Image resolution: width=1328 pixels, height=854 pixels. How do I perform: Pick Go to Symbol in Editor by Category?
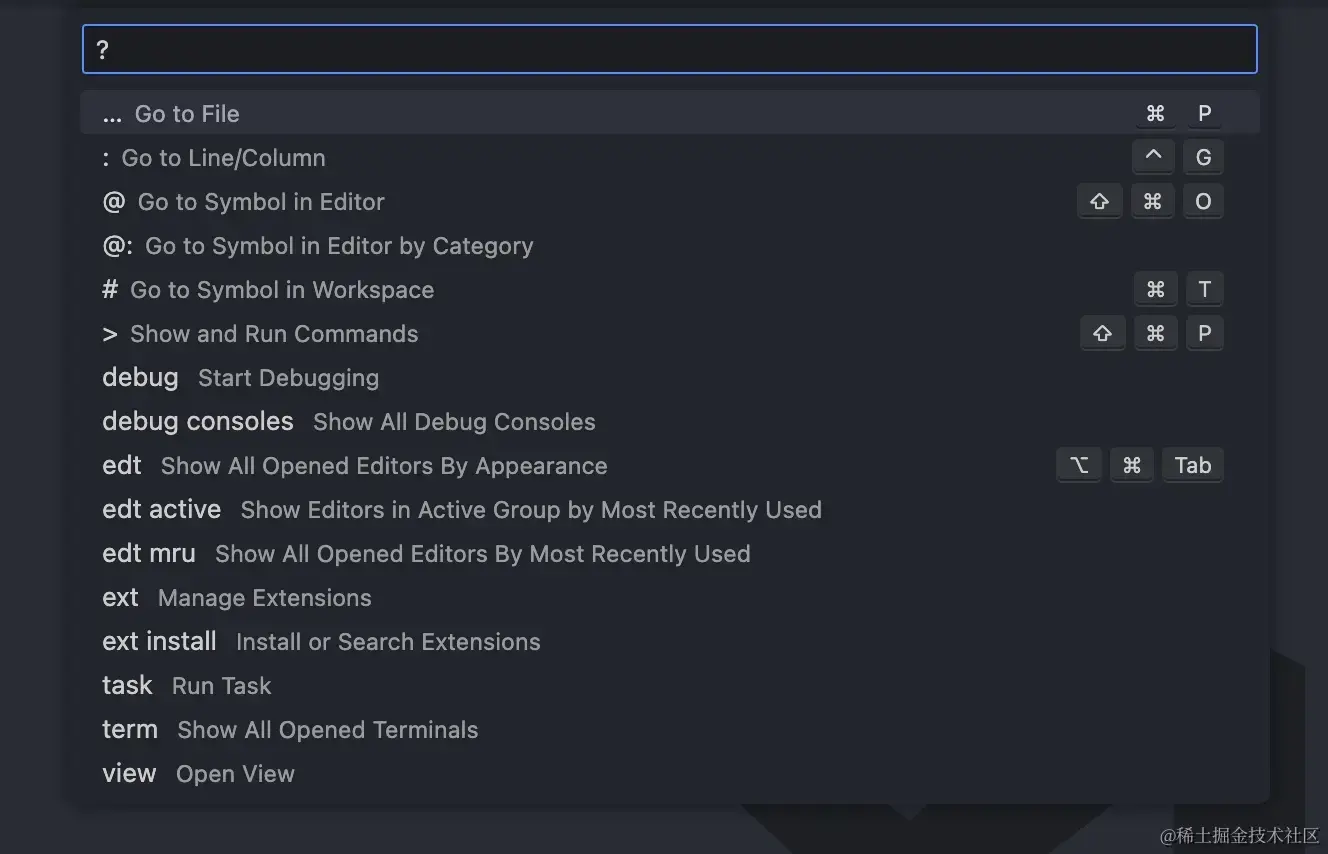[x=338, y=246]
